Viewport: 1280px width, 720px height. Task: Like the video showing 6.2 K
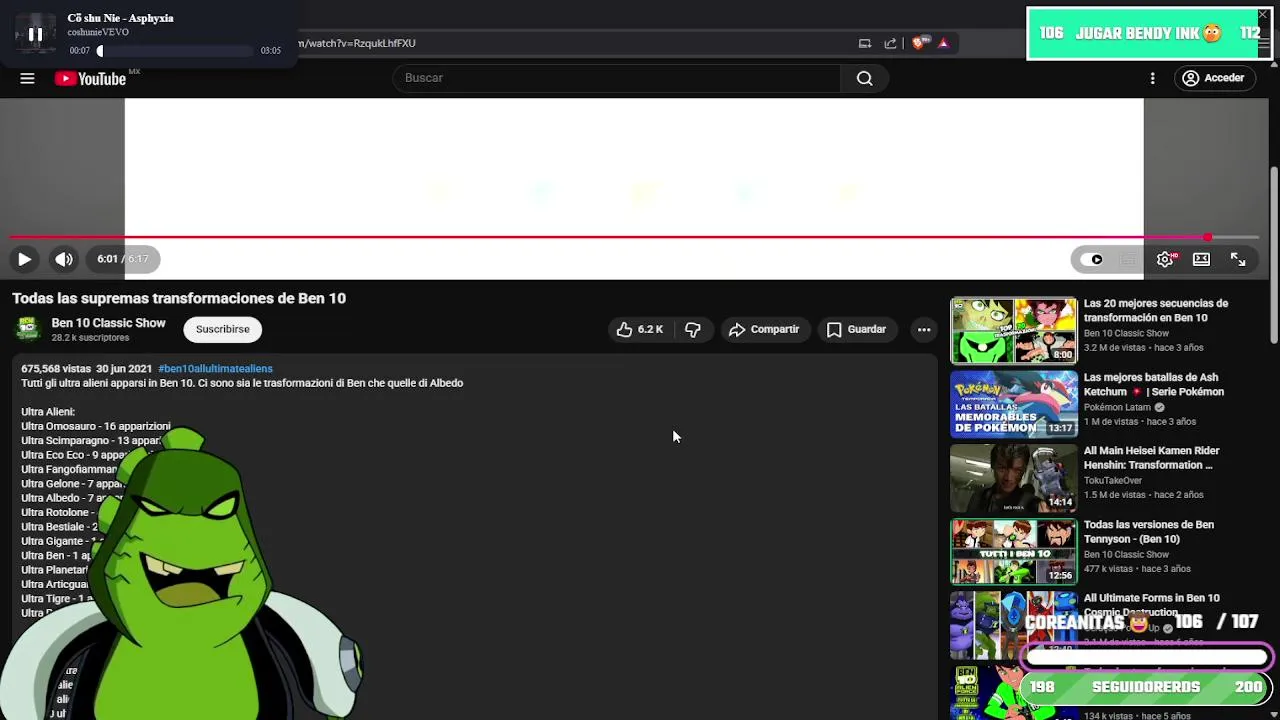(x=640, y=329)
